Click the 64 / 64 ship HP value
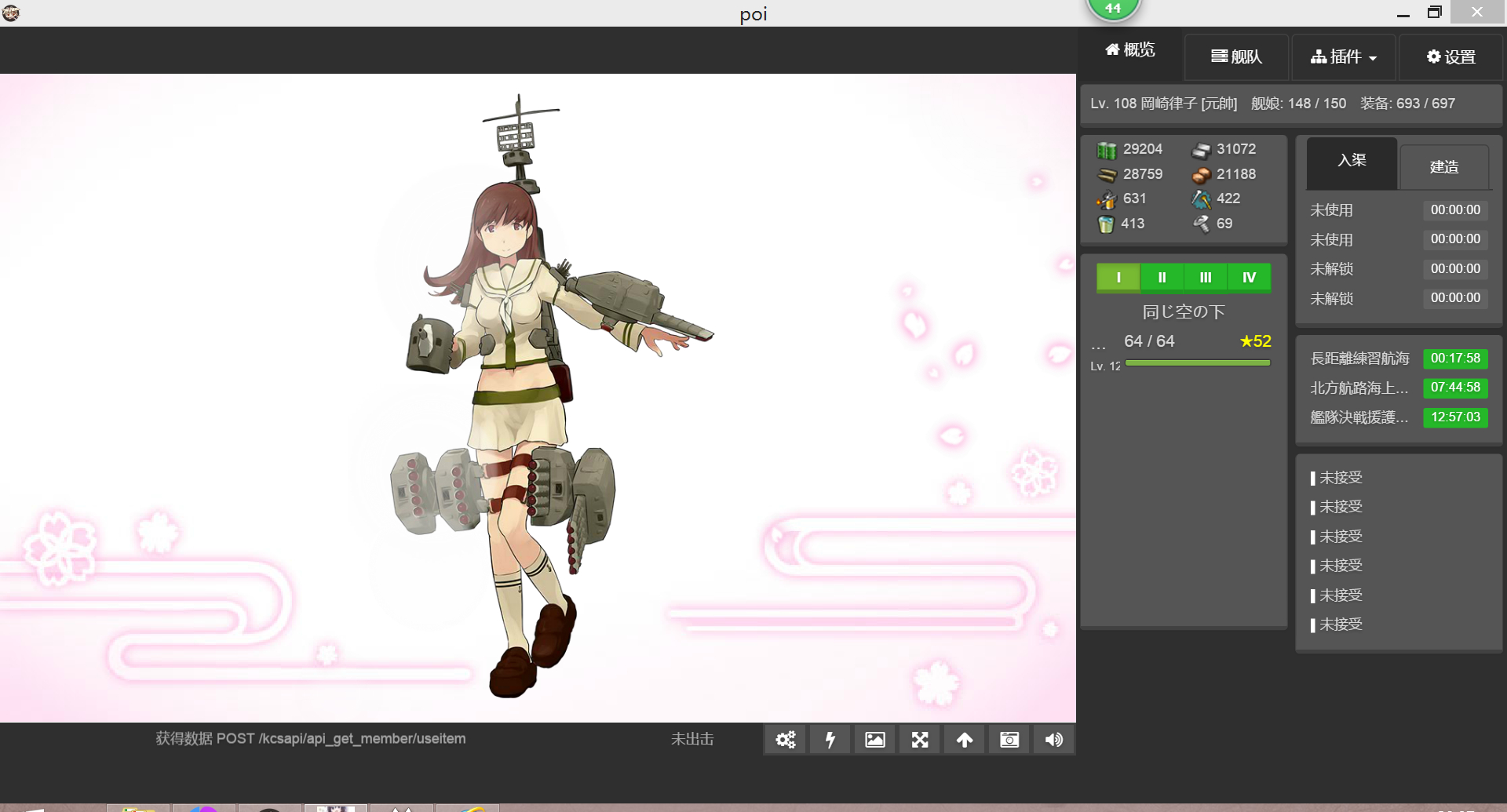Viewport: 1507px width, 812px height. tap(1149, 341)
